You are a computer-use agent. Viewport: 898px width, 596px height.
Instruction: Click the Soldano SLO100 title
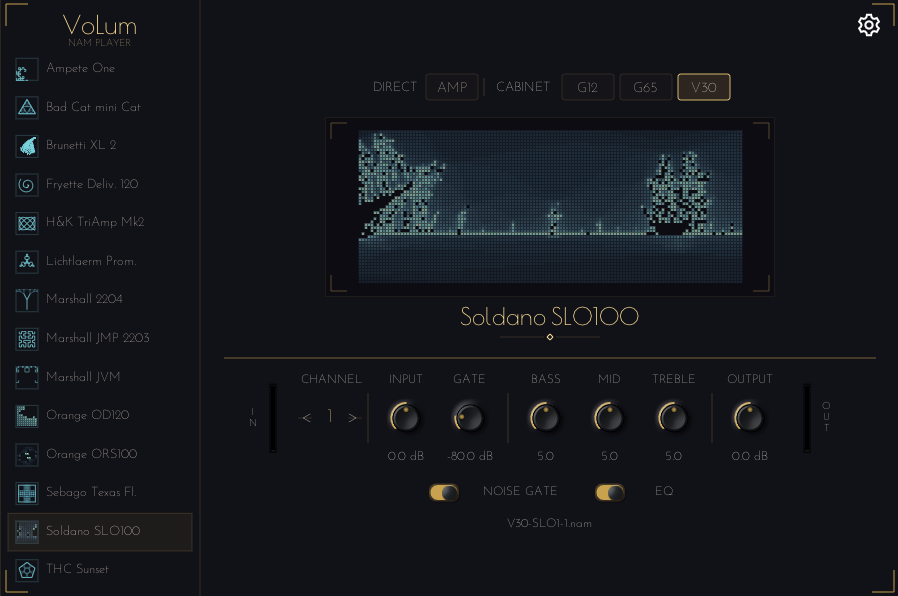(549, 317)
